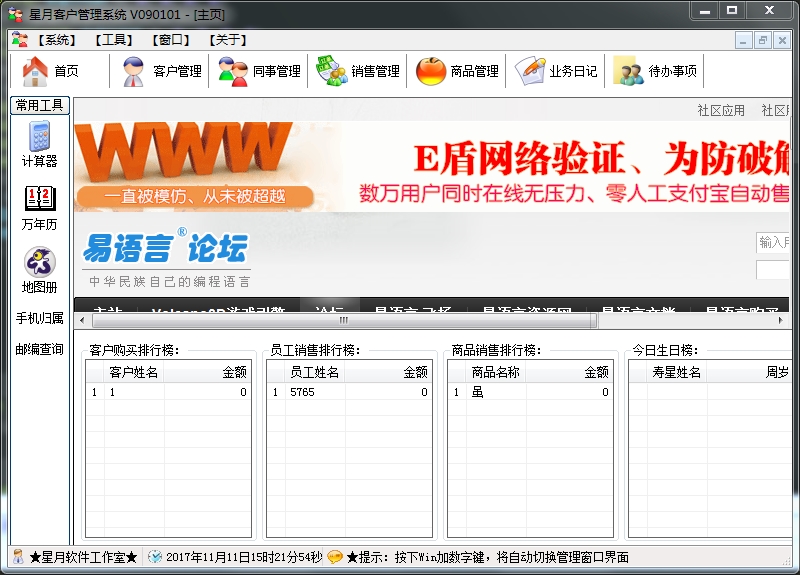Click the 邮编查询 postcode lookup
Viewport: 800px width, 575px height.
(x=39, y=349)
